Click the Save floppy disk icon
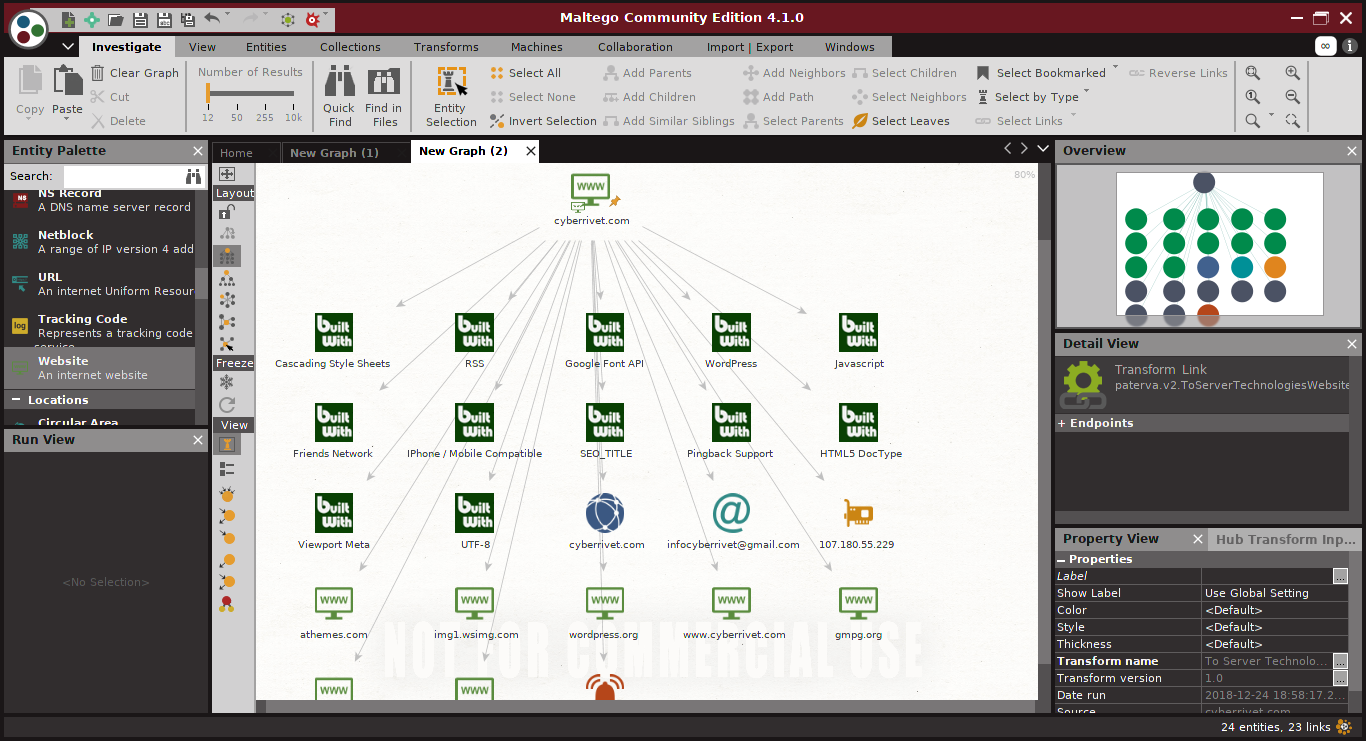Image resolution: width=1366 pixels, height=741 pixels. point(140,19)
